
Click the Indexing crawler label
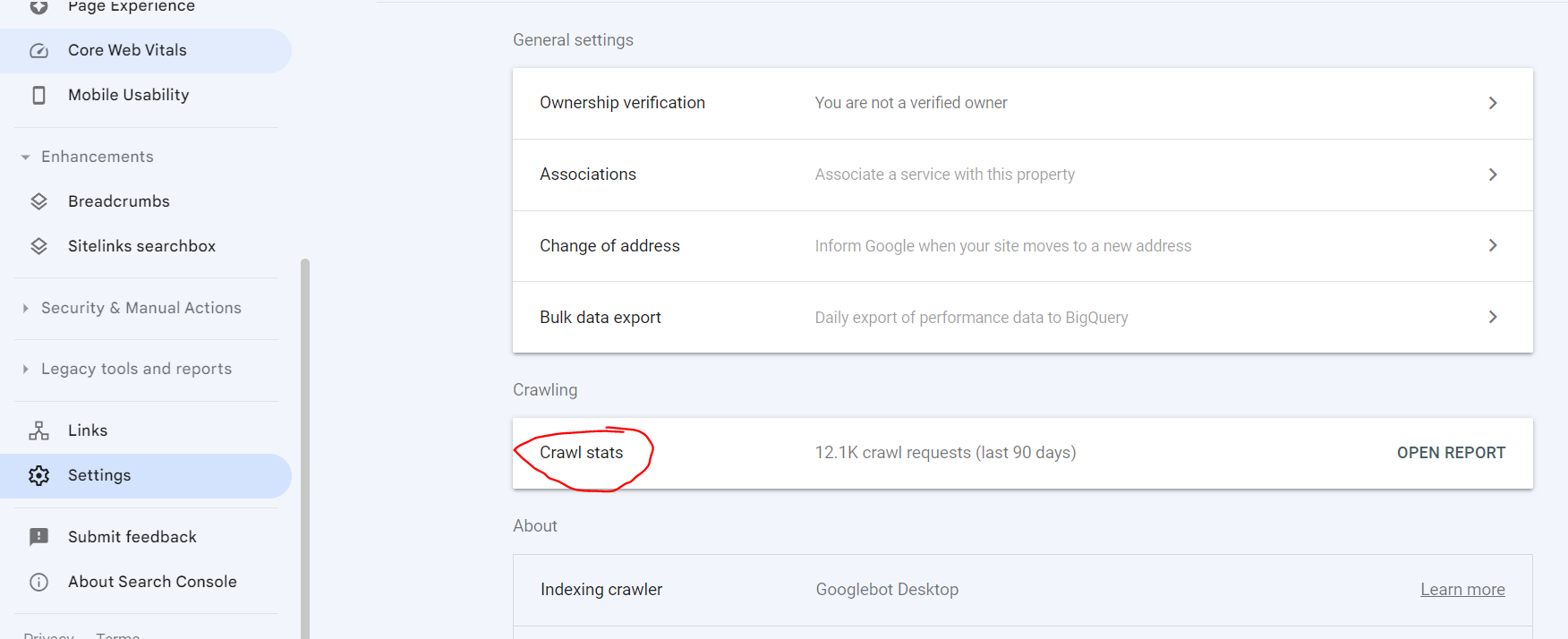point(601,590)
